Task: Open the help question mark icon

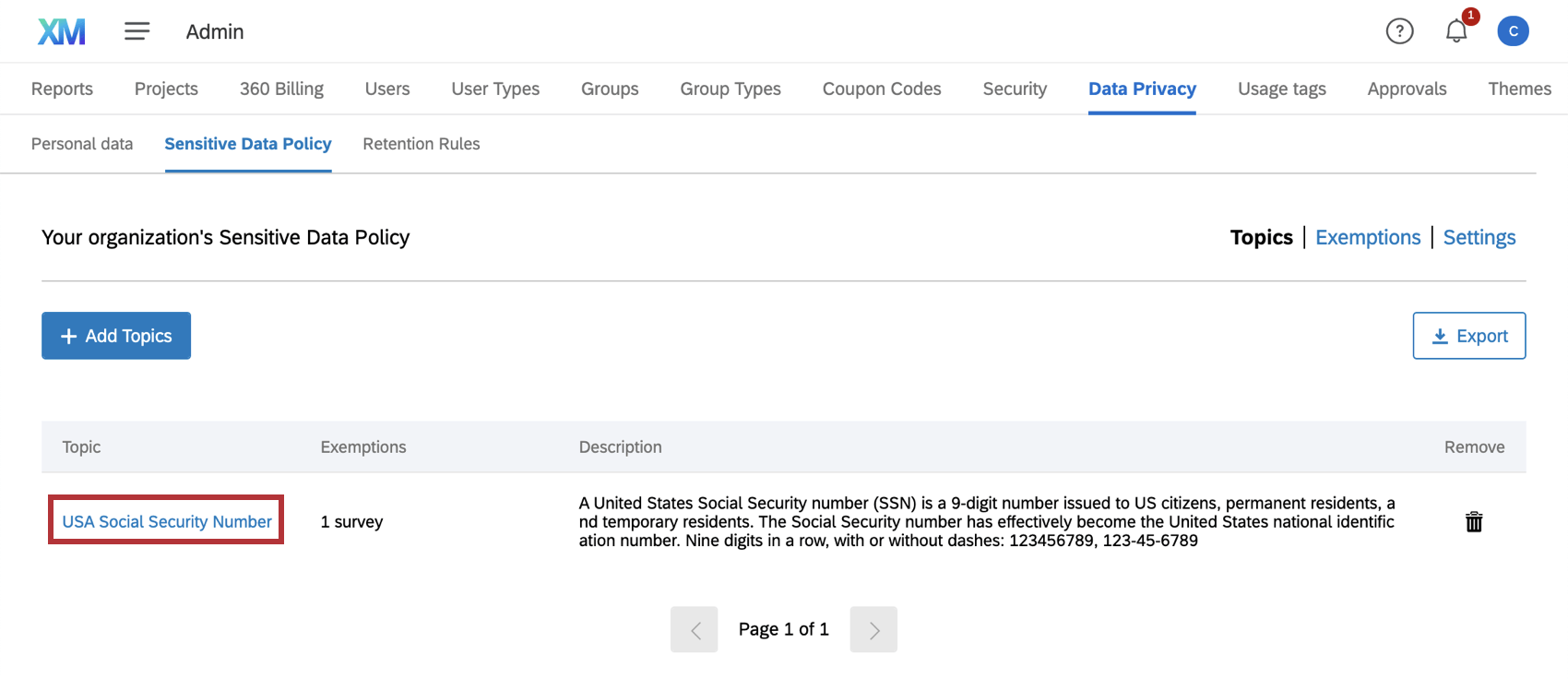Action: (1399, 31)
